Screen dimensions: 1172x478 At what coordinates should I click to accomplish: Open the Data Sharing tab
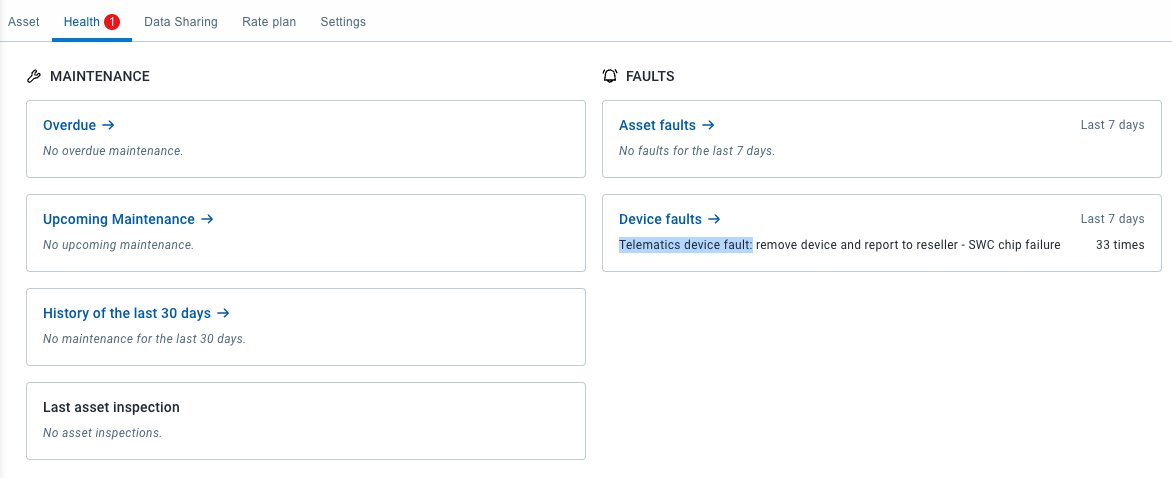click(x=181, y=22)
